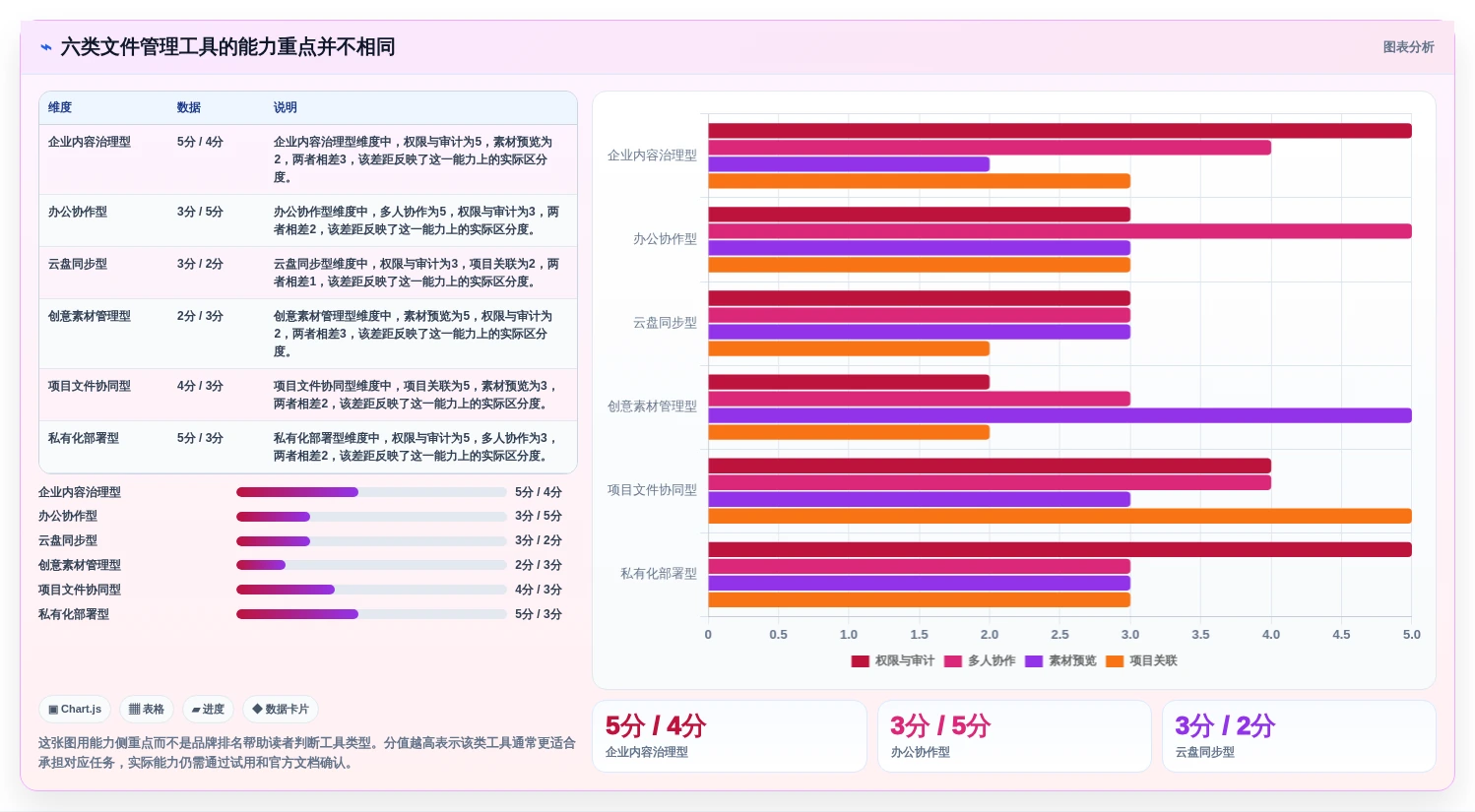1475x812 pixels.
Task: Toggle 素材预览 legend swatch
Action: pos(1034,661)
